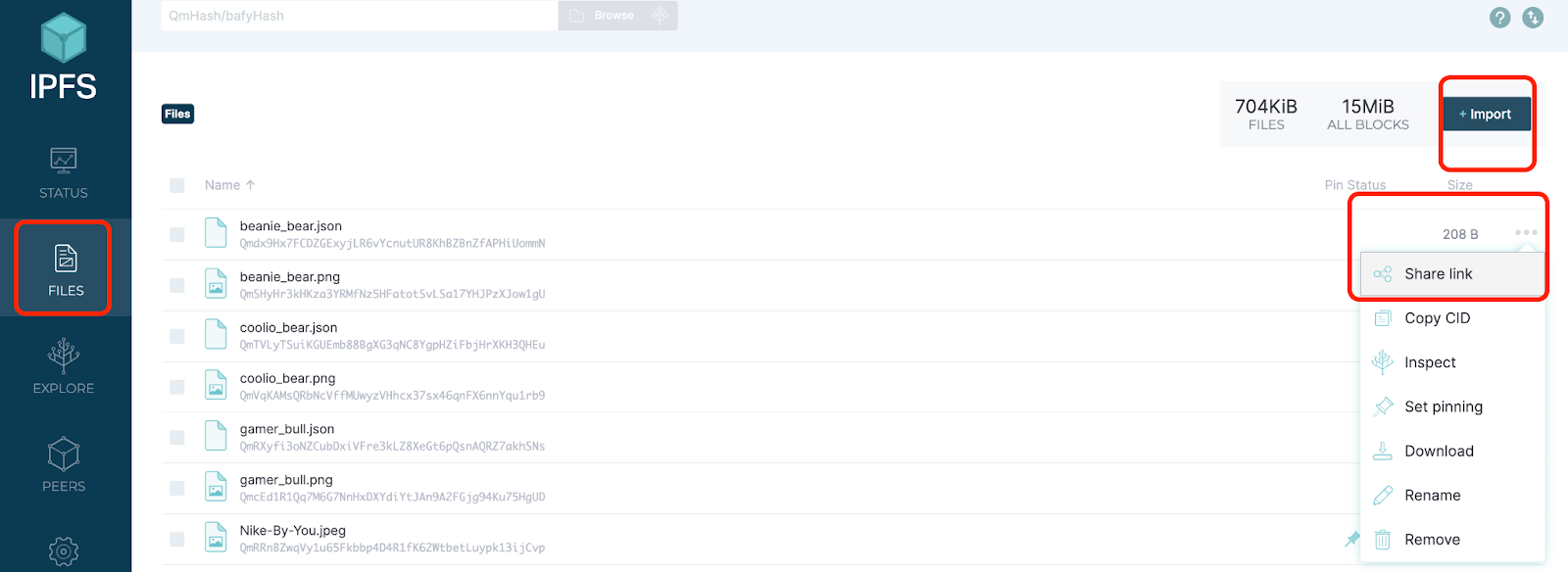Select Remove menu item
The width and height of the screenshot is (1568, 572).
[x=1452, y=540]
